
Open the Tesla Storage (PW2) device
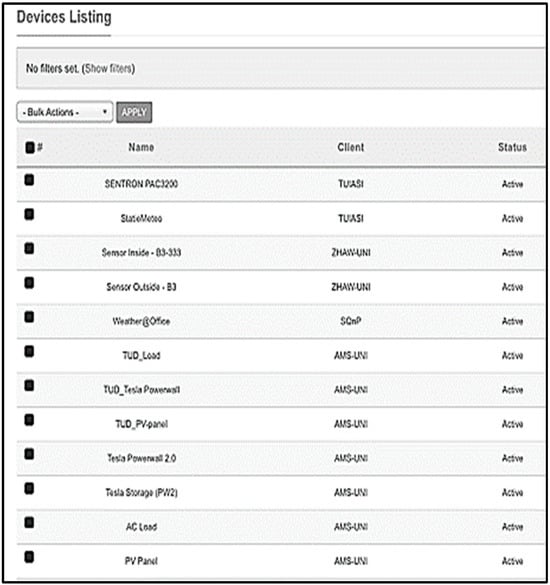(141, 492)
